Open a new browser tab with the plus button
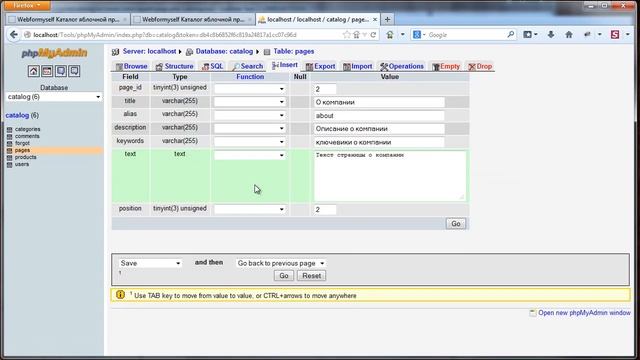Image resolution: width=640 pixels, height=360 pixels. pos(387,19)
